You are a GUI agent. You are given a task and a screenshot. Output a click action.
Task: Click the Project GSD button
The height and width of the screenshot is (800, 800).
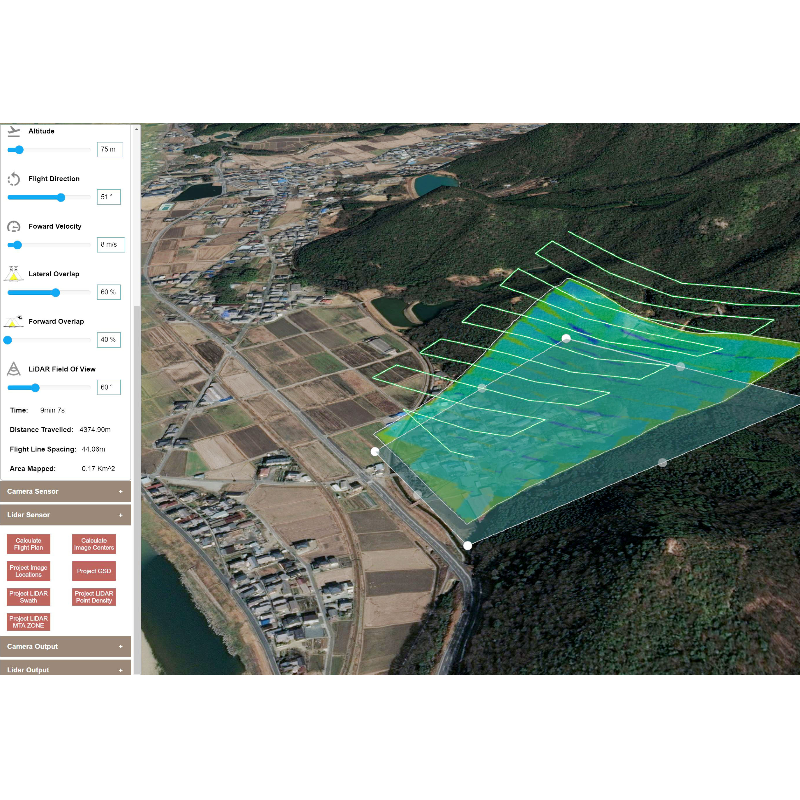point(95,570)
